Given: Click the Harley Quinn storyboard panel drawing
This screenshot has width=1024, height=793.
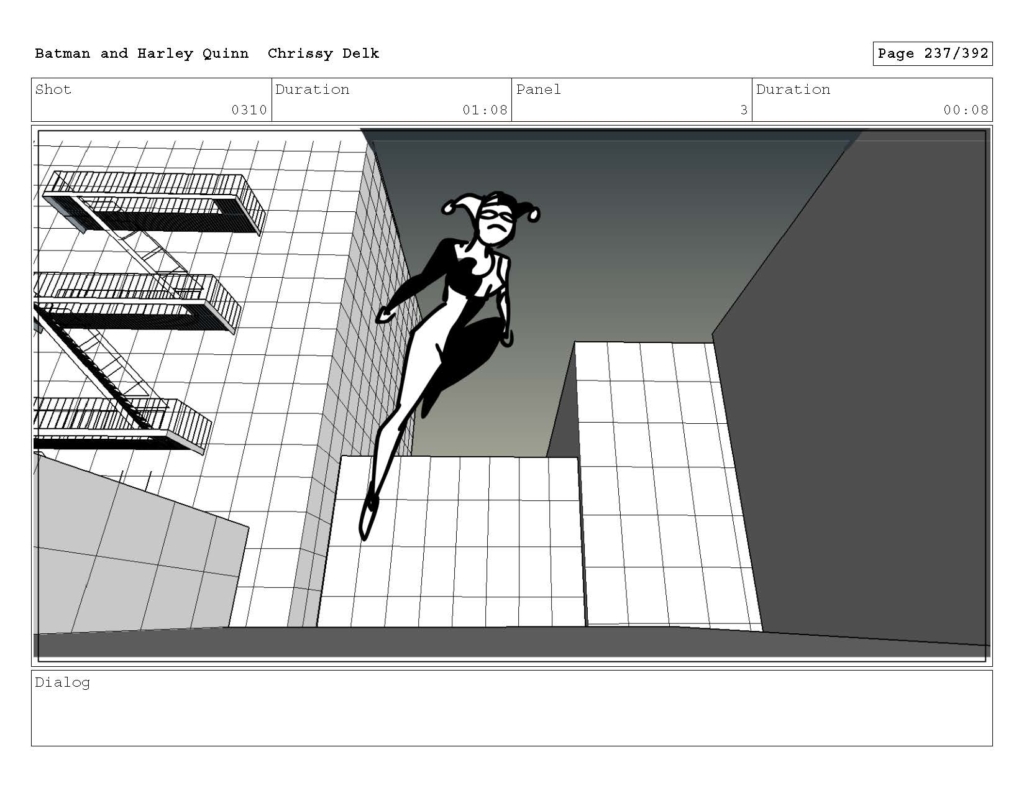Looking at the screenshot, I should (512, 396).
